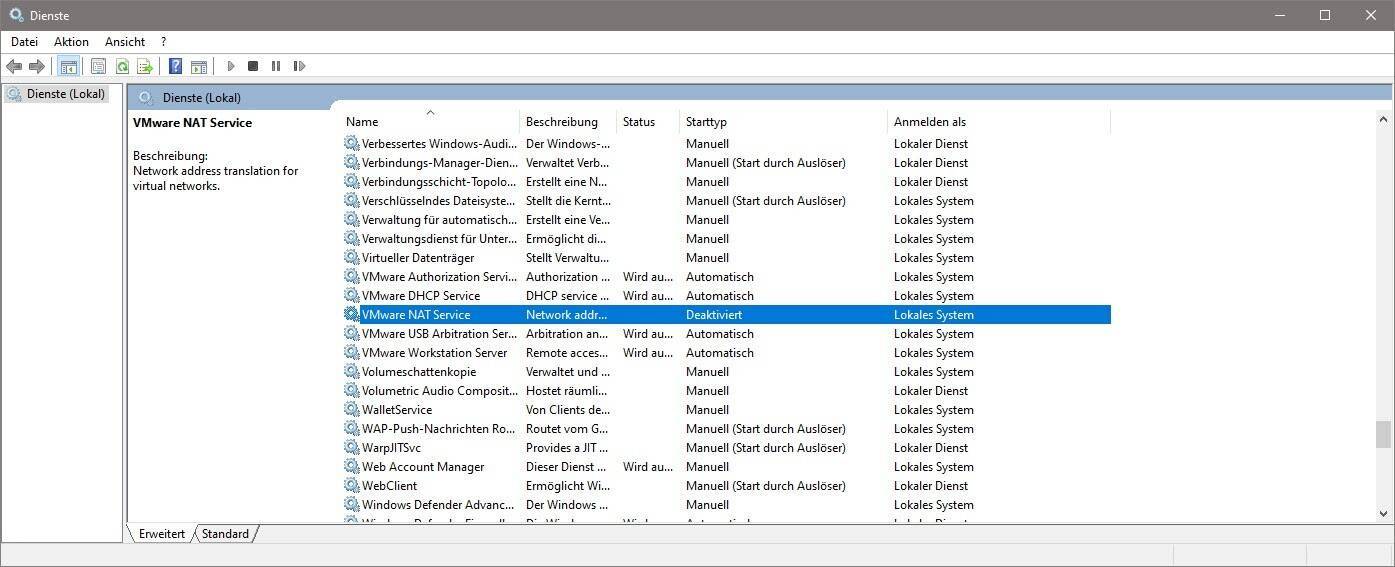This screenshot has height=567, width=1395.
Task: Start the service with the play icon
Action: tap(231, 66)
